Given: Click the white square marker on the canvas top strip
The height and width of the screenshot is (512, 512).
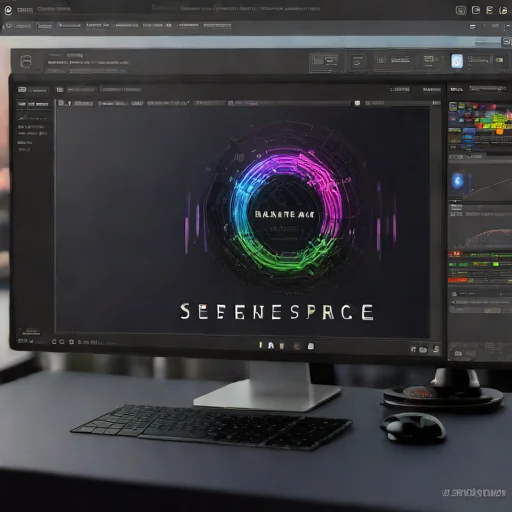Looking at the screenshot, I should [x=357, y=103].
